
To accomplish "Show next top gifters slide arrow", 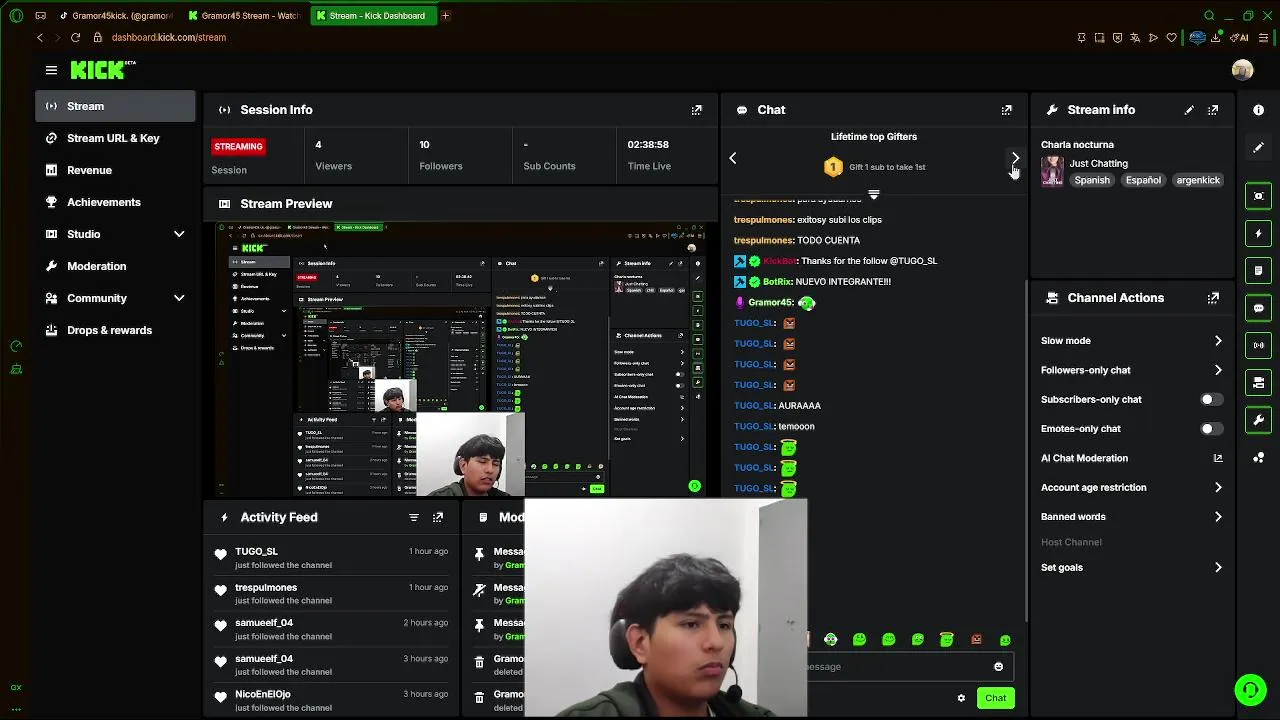I will [x=1015, y=158].
